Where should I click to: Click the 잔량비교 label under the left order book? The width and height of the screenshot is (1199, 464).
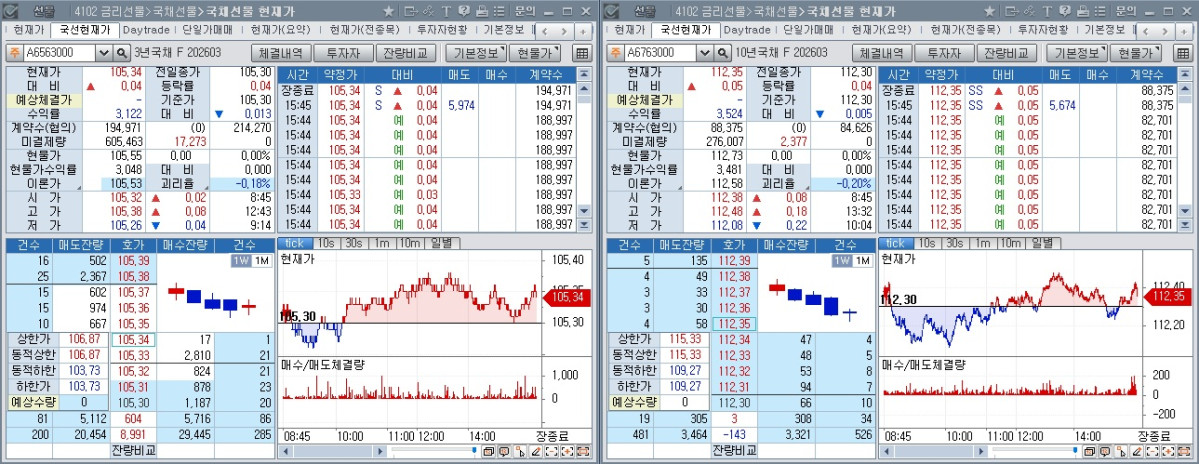coord(133,451)
